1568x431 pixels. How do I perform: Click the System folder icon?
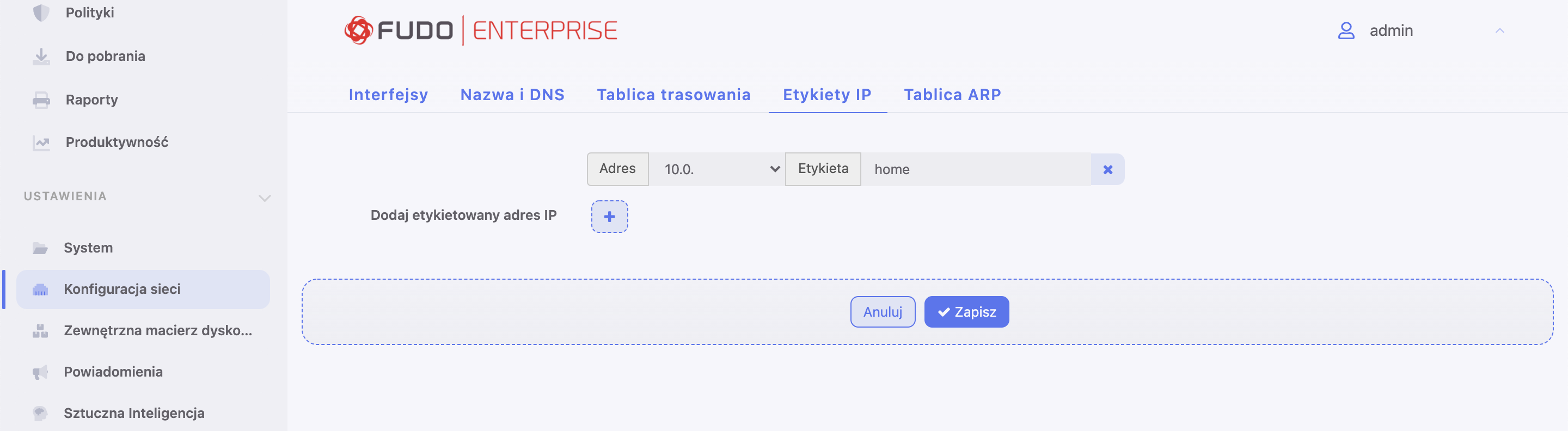(40, 248)
